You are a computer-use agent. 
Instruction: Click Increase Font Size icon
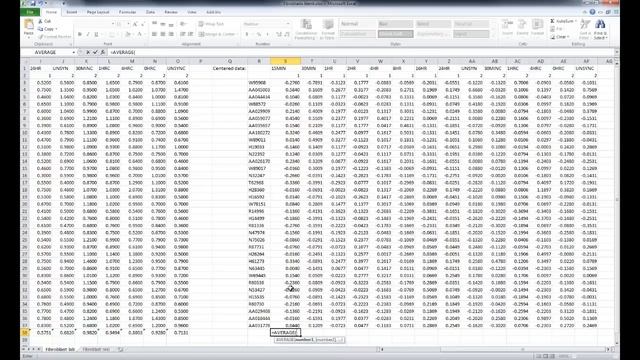pos(135,24)
